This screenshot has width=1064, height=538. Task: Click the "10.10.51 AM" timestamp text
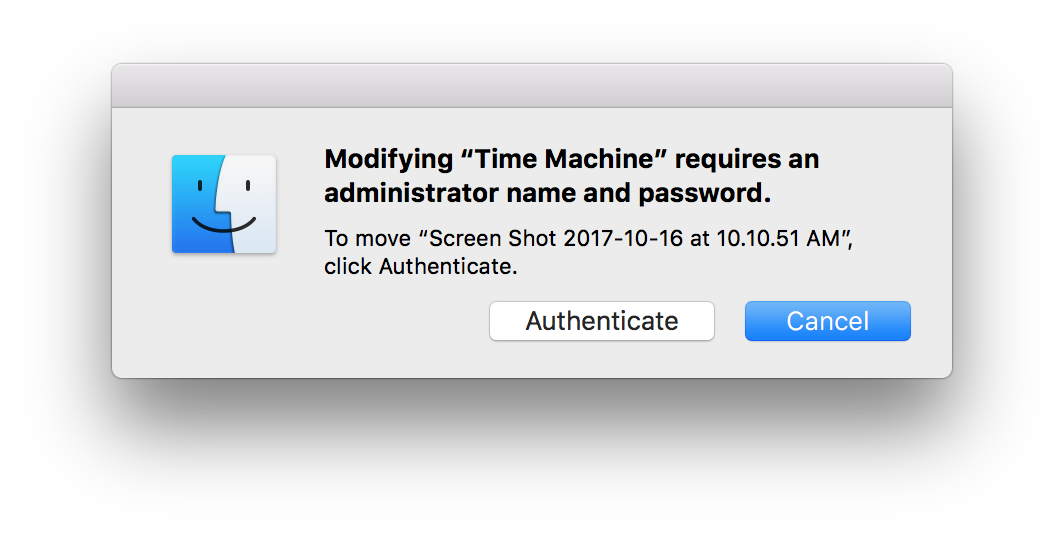[x=778, y=239]
